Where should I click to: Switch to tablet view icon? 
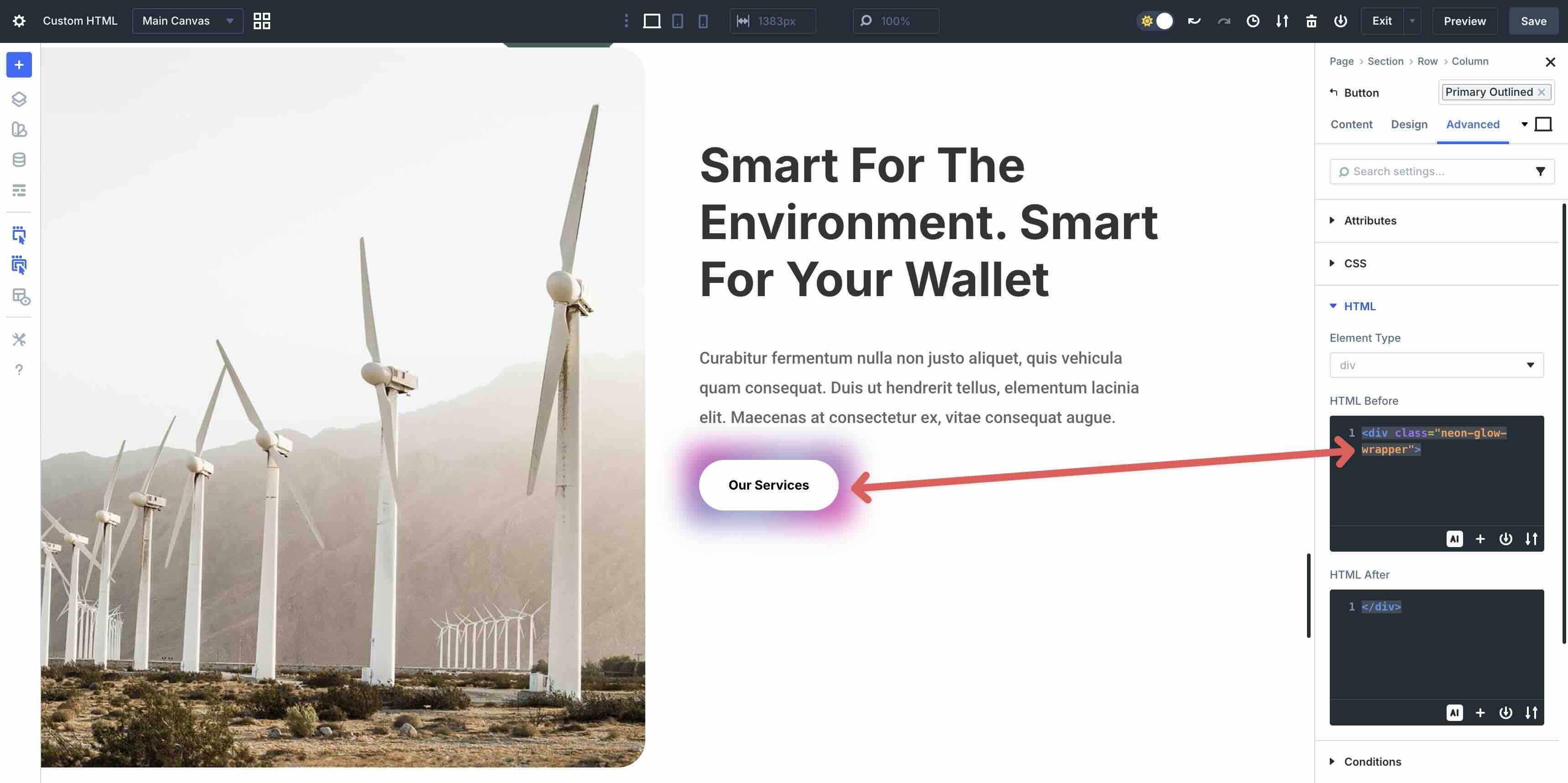(678, 21)
